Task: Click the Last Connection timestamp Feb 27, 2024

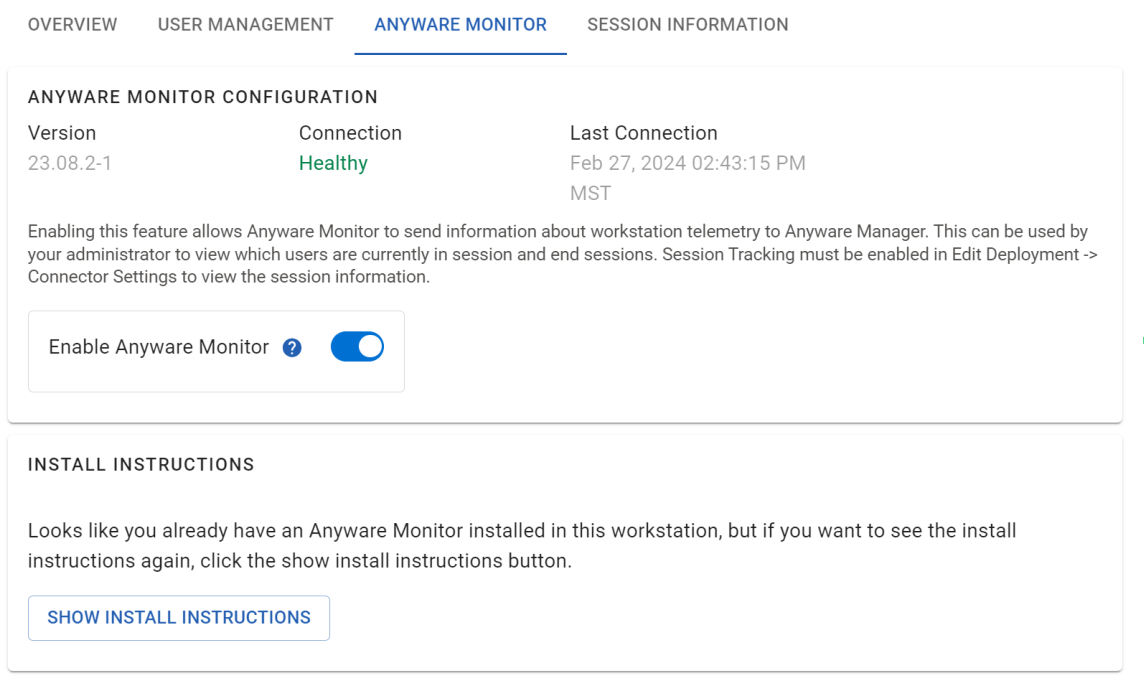Action: 687,178
